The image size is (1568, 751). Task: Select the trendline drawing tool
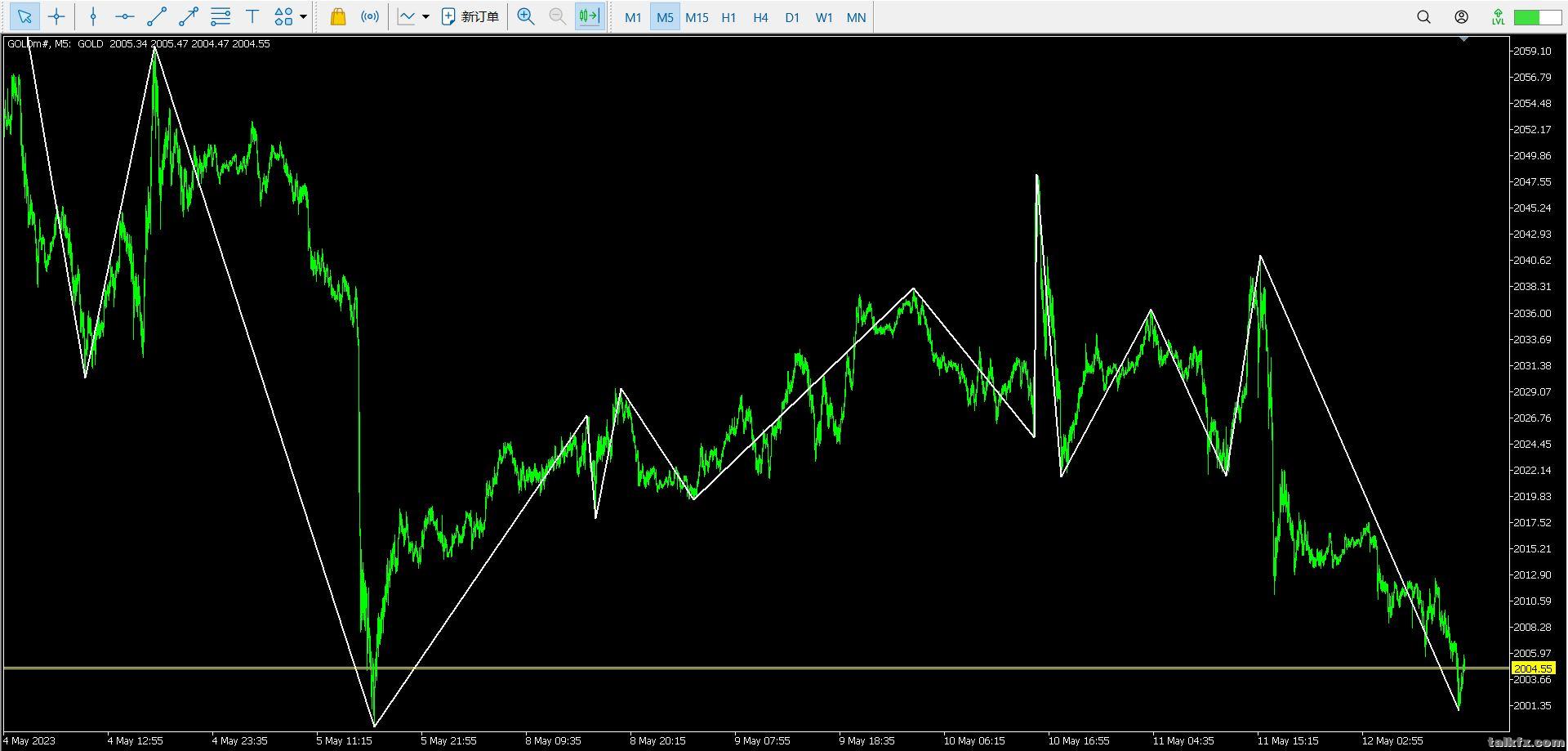pos(157,16)
